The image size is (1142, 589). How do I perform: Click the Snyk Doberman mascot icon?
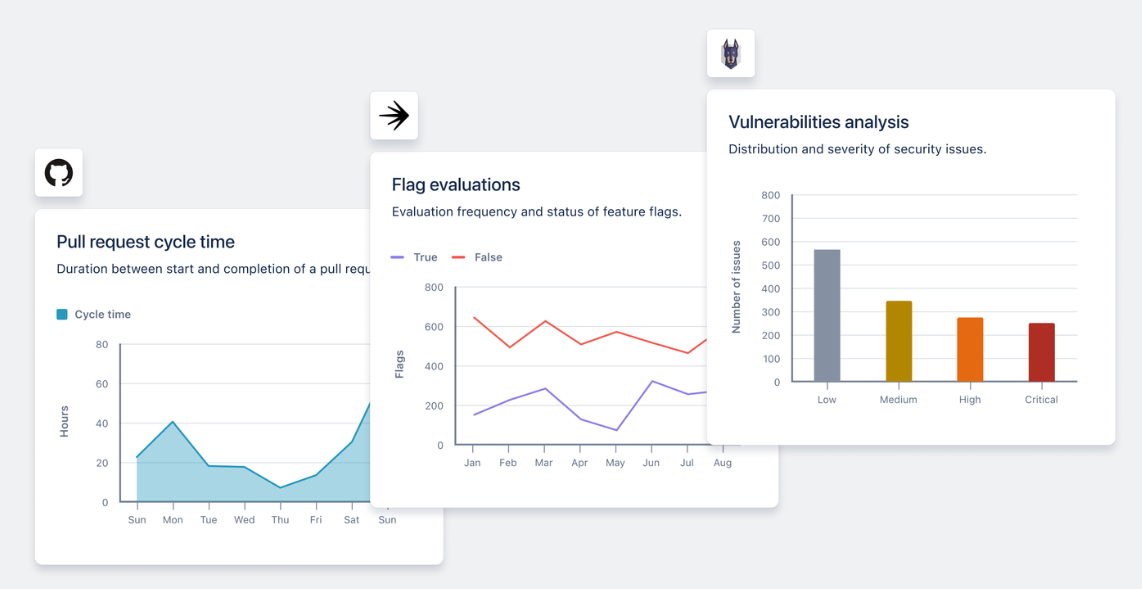pyautogui.click(x=731, y=53)
